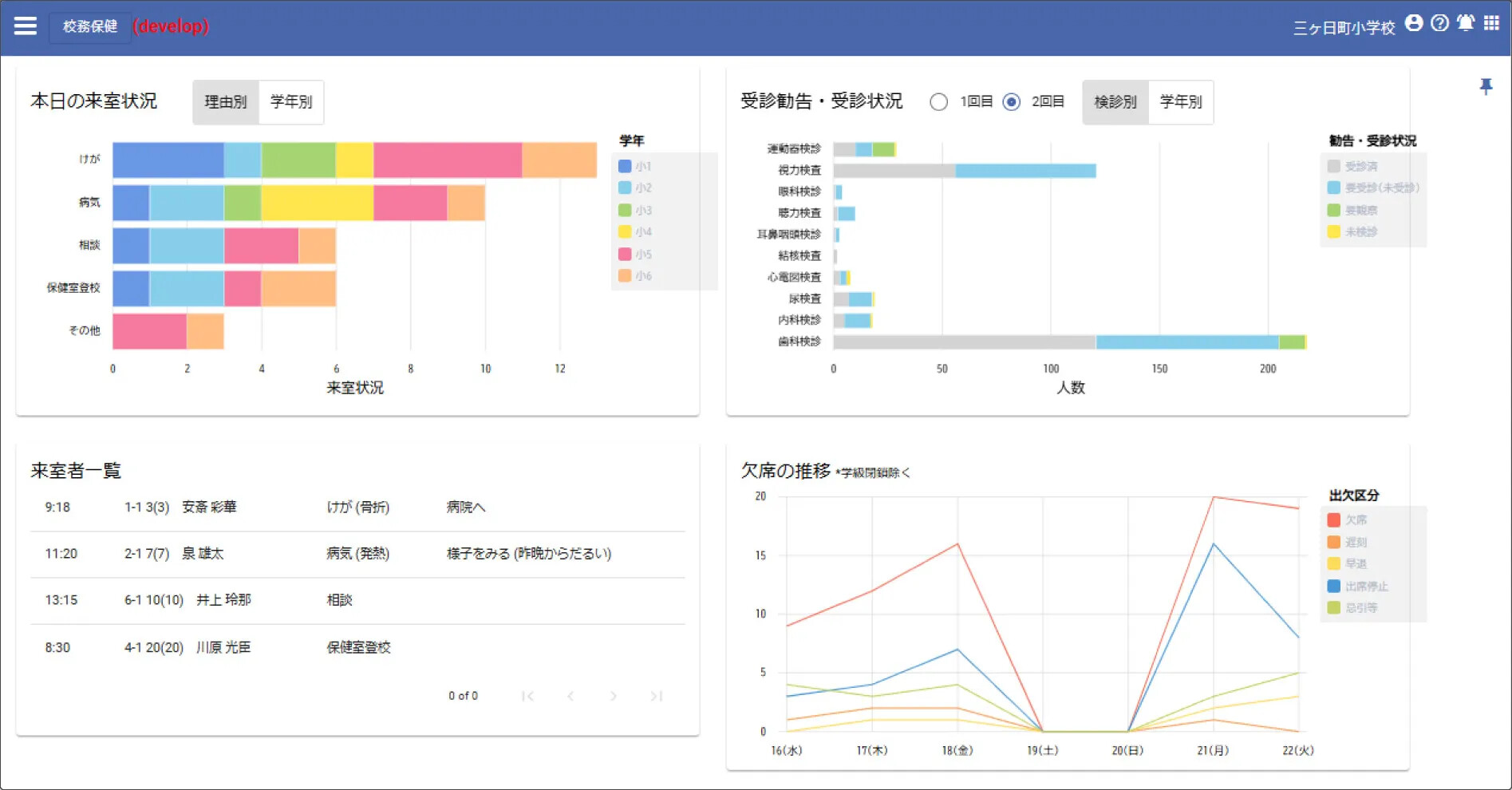Select 学年別 tab in checkup panel
Image resolution: width=1512 pixels, height=790 pixels.
click(x=1181, y=102)
